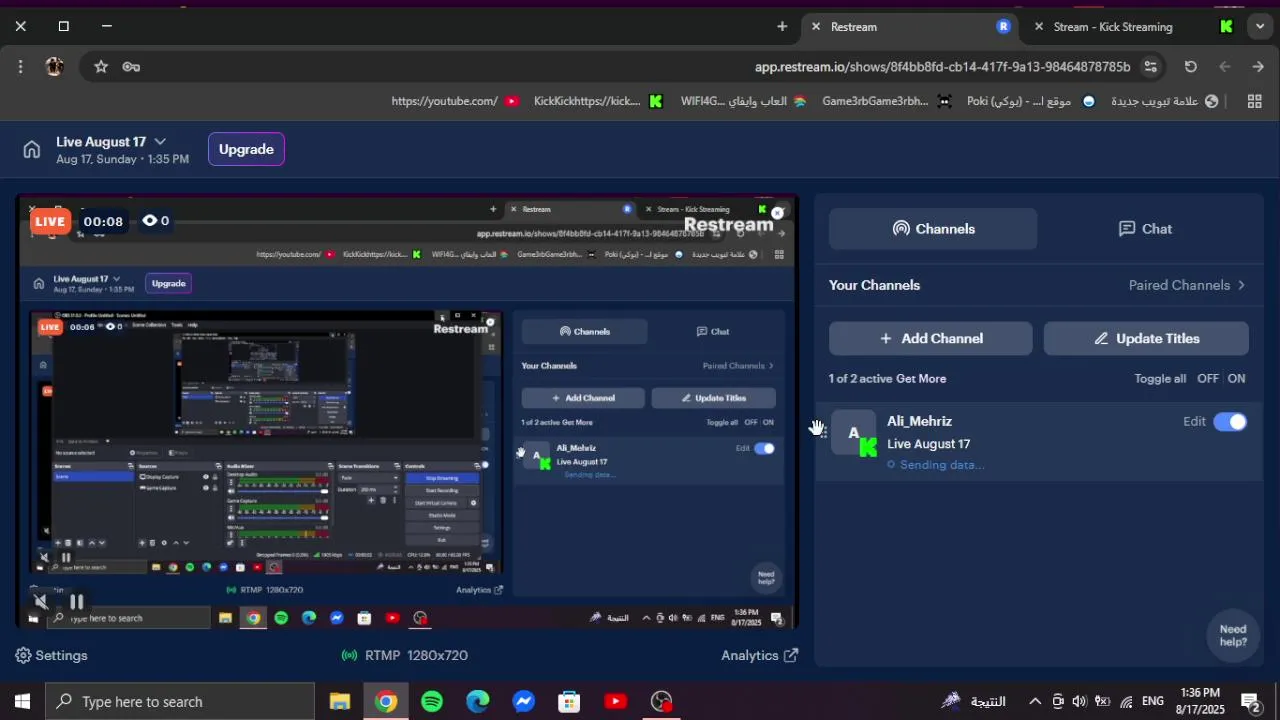Viewport: 1280px width, 720px height.
Task: Open the Kick bookmark
Action: point(598,101)
